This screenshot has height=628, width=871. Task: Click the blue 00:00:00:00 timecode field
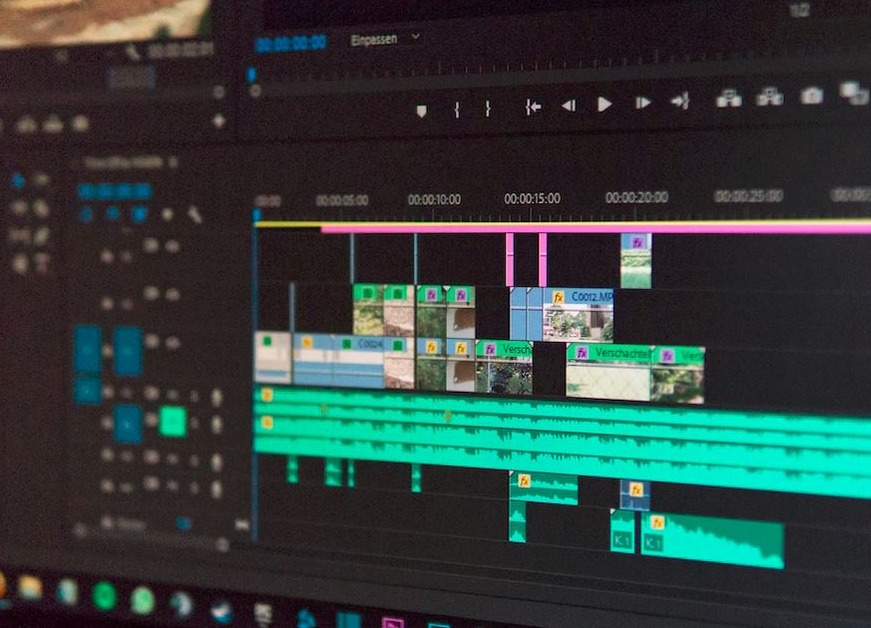(290, 43)
